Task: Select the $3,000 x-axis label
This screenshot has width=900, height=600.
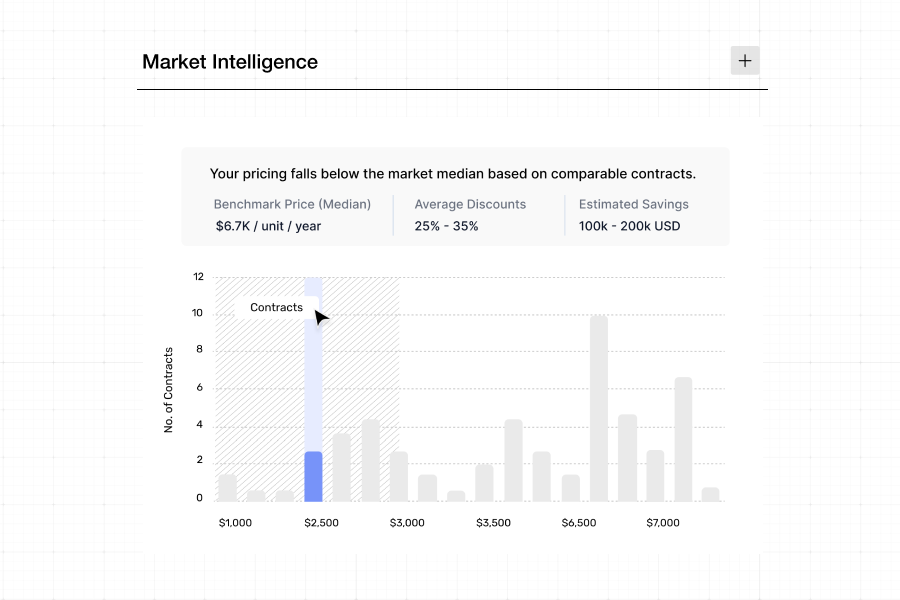Action: click(407, 523)
